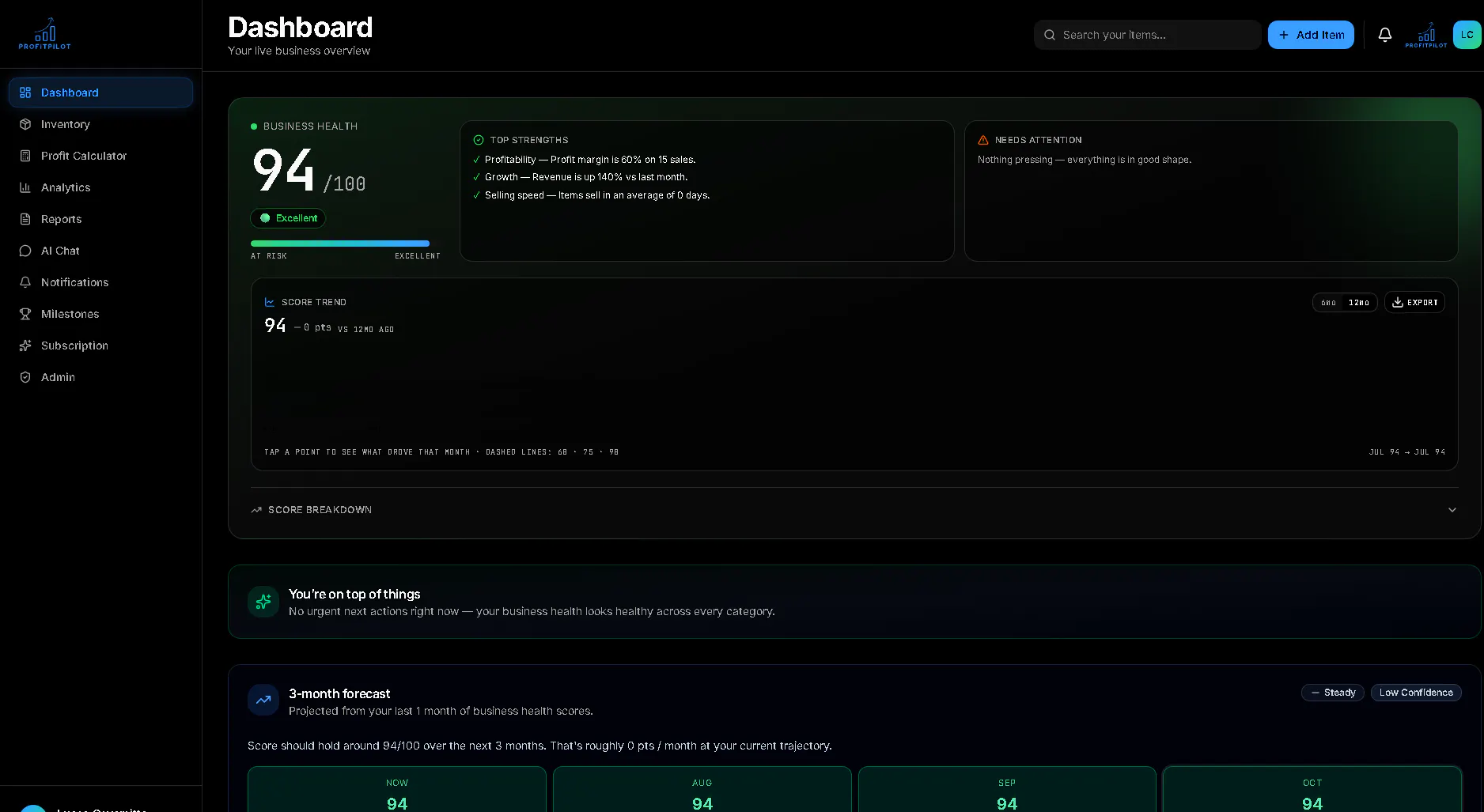The image size is (1484, 812).
Task: Click the JUL 94 → JUL 94 label
Action: point(1407,452)
